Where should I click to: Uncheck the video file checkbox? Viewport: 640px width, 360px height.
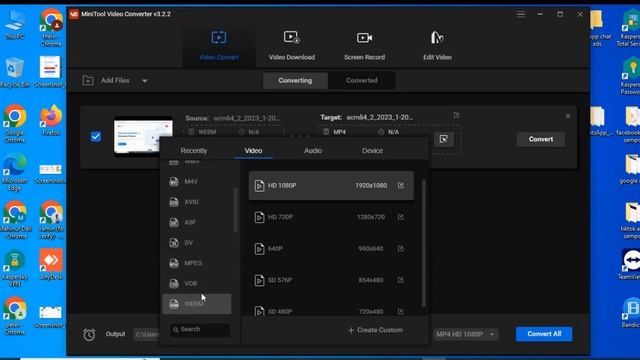(96, 136)
